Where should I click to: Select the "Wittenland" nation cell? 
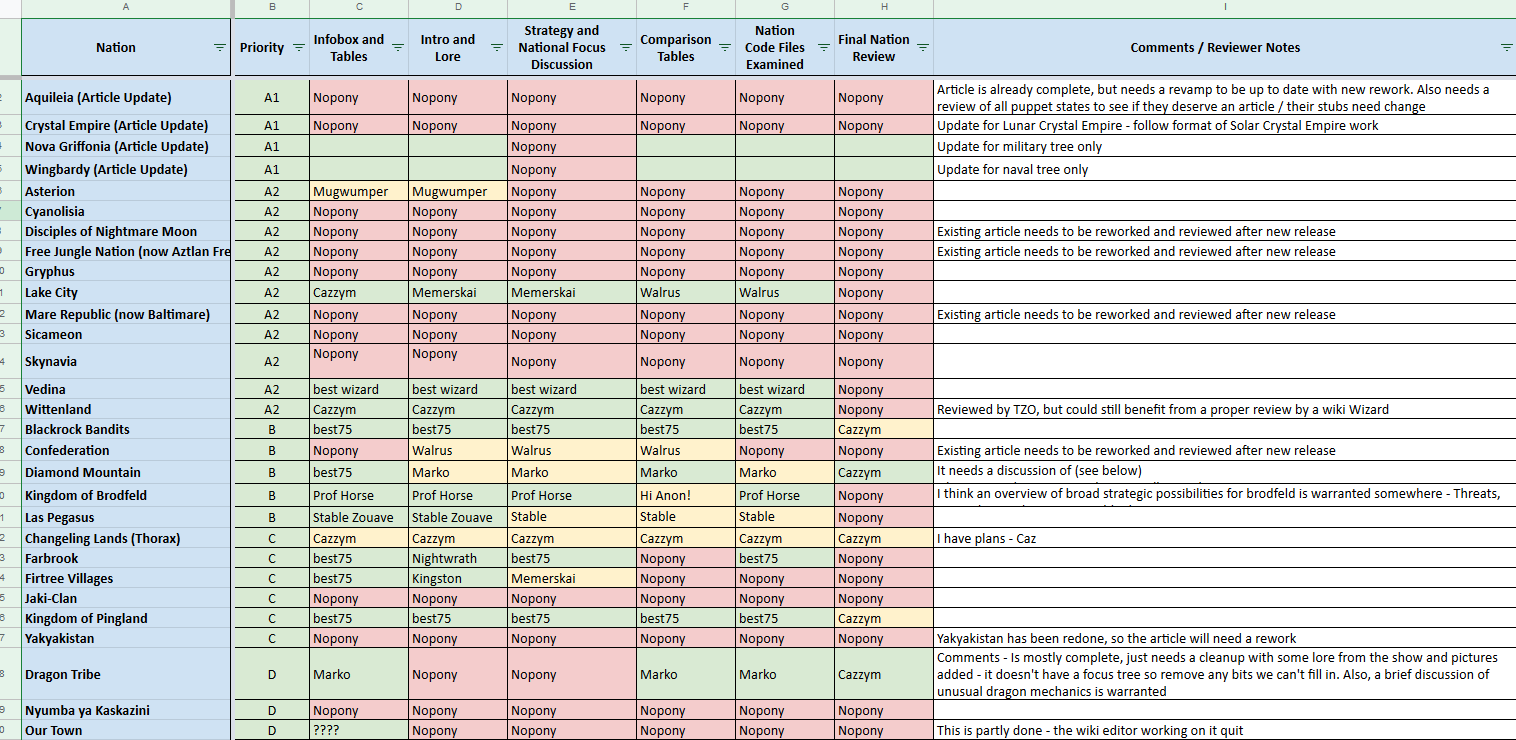pos(126,410)
